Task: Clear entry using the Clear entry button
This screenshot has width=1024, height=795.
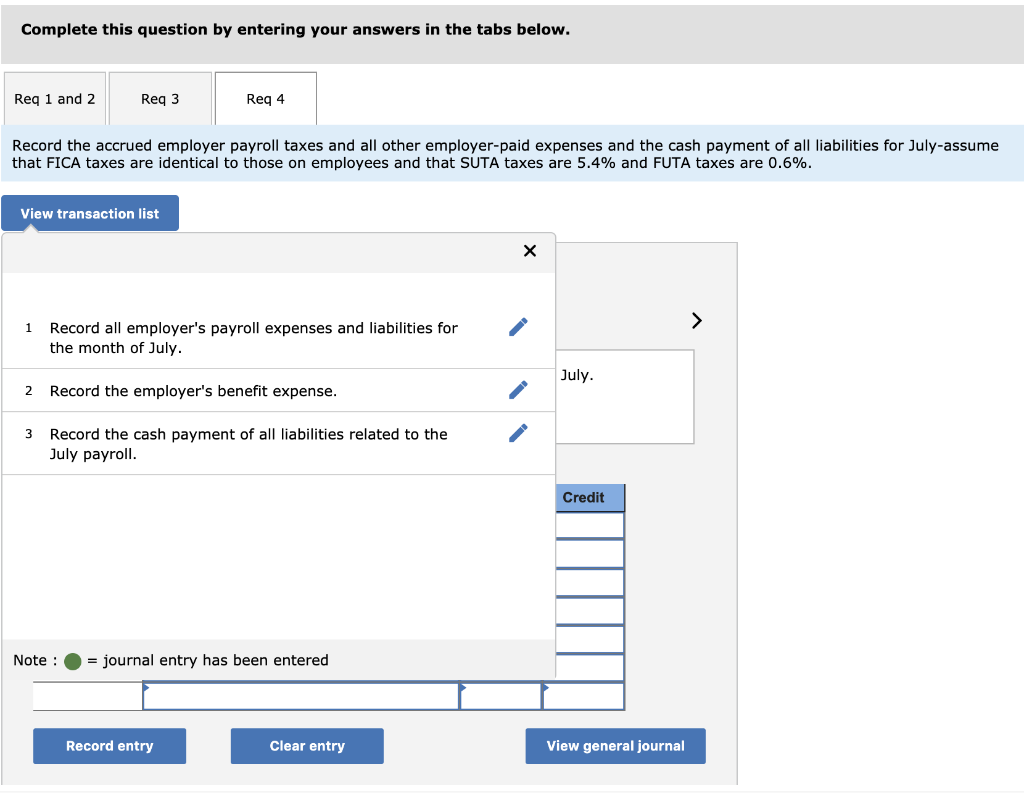Action: coord(307,746)
